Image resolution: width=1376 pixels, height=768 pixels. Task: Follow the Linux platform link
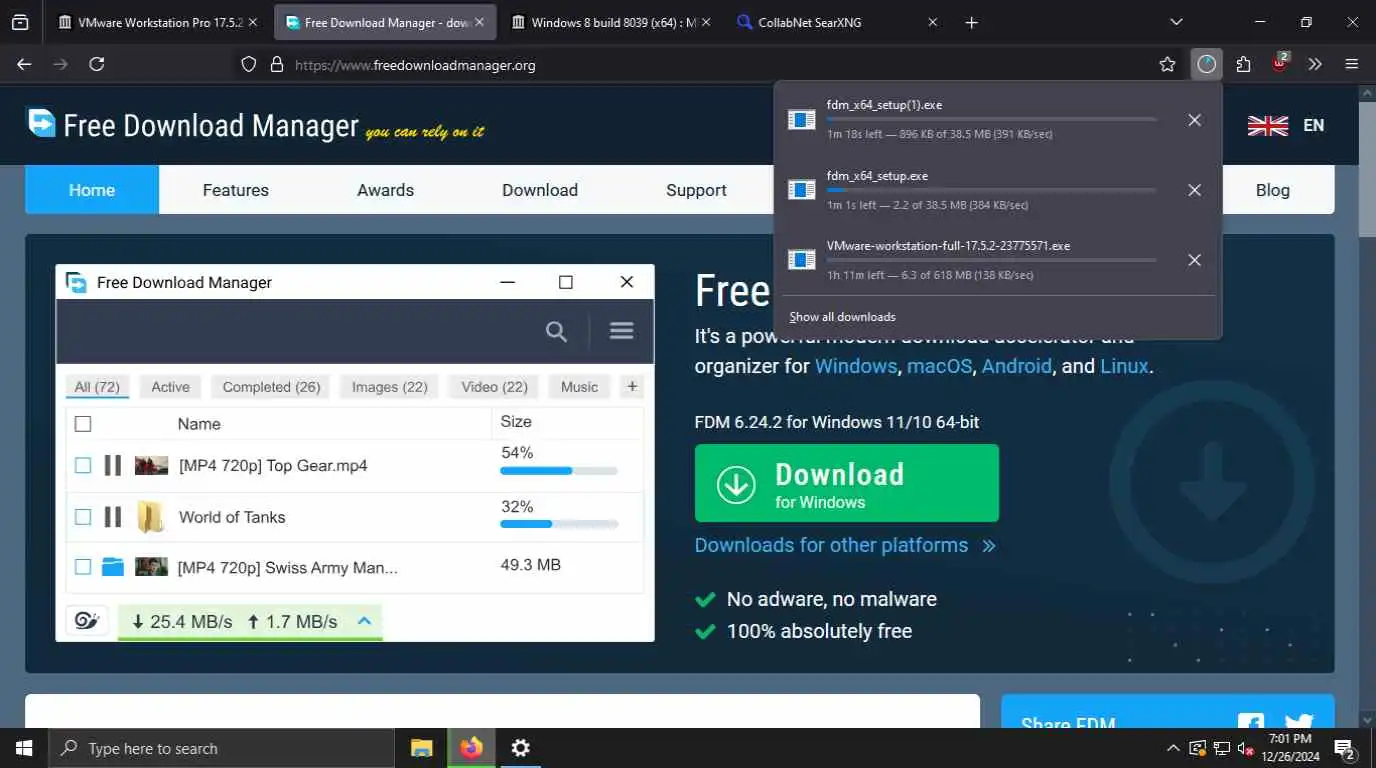click(x=1124, y=366)
